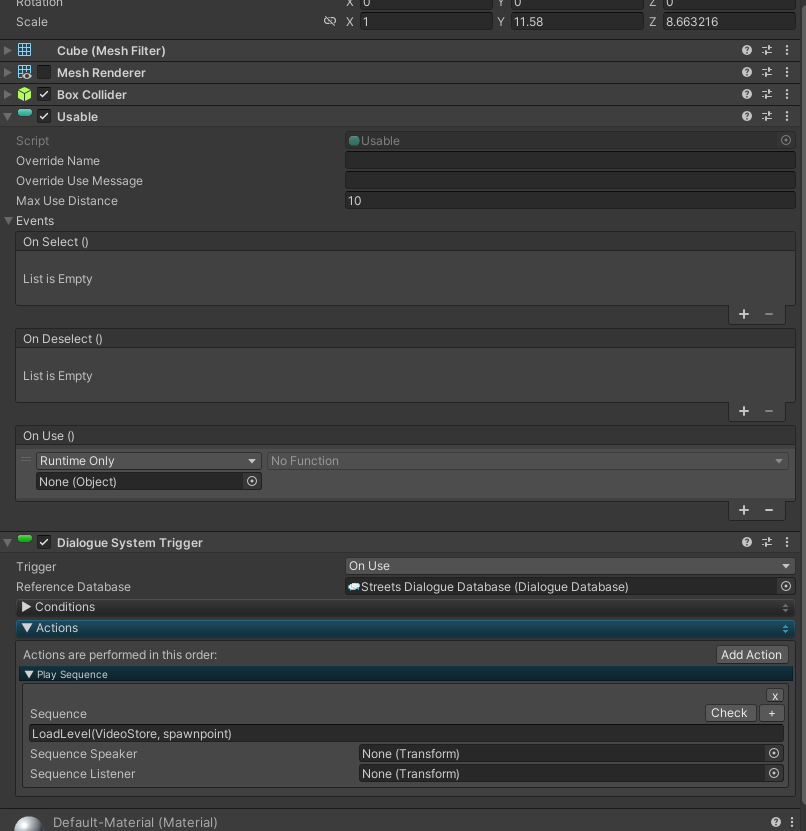Screen dimensions: 806x831
Task: Collapse the Play Sequence foldout
Action: pyautogui.click(x=29, y=675)
